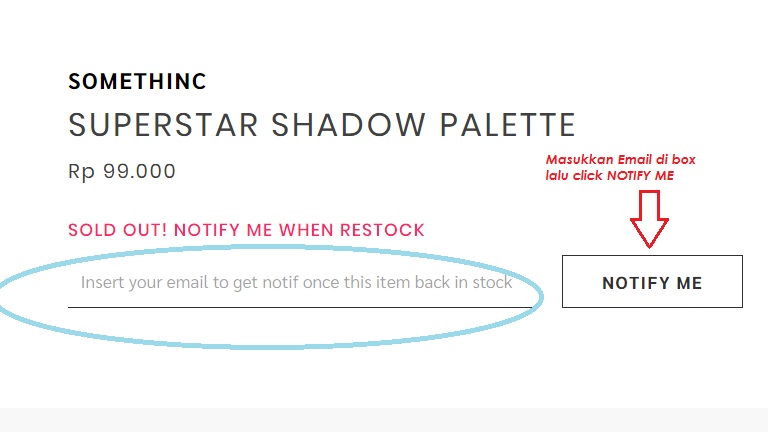Click the Insert your email placeholder text

pyautogui.click(x=296, y=283)
